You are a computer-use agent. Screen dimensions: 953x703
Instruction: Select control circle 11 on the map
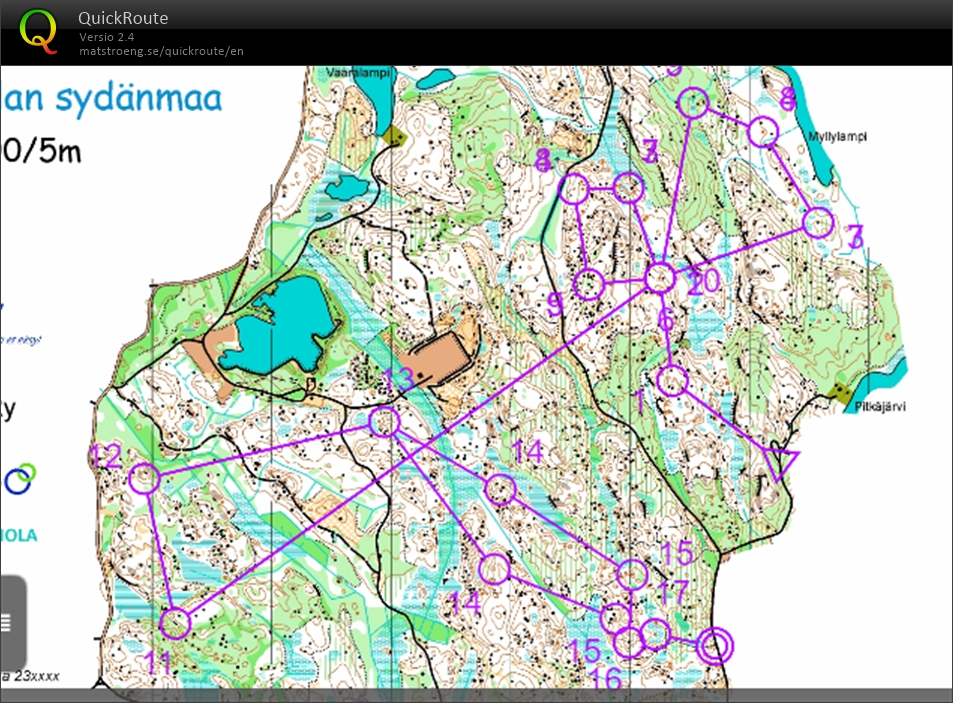coord(175,624)
